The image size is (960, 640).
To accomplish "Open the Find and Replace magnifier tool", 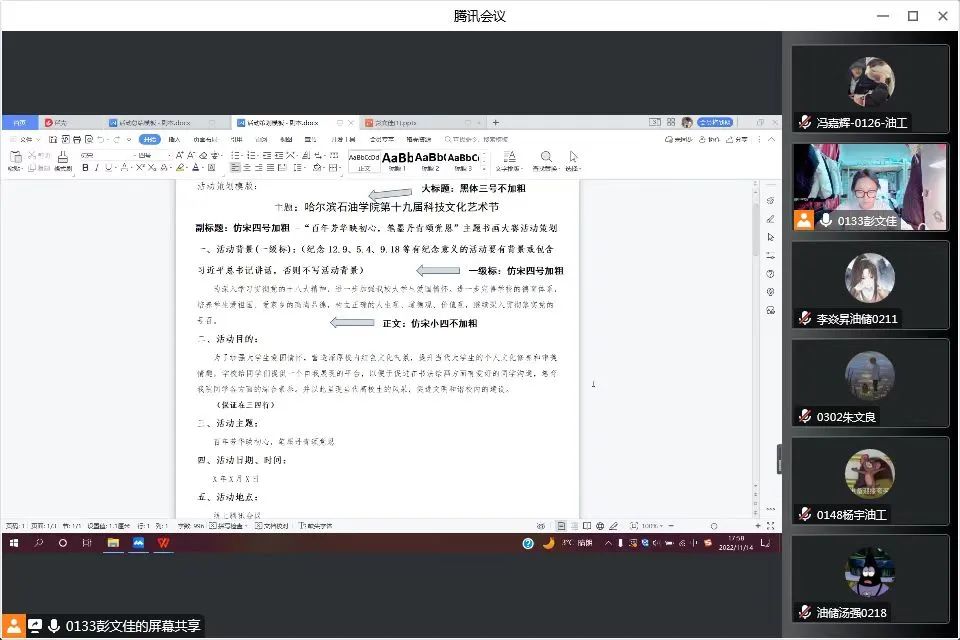I will point(546,158).
